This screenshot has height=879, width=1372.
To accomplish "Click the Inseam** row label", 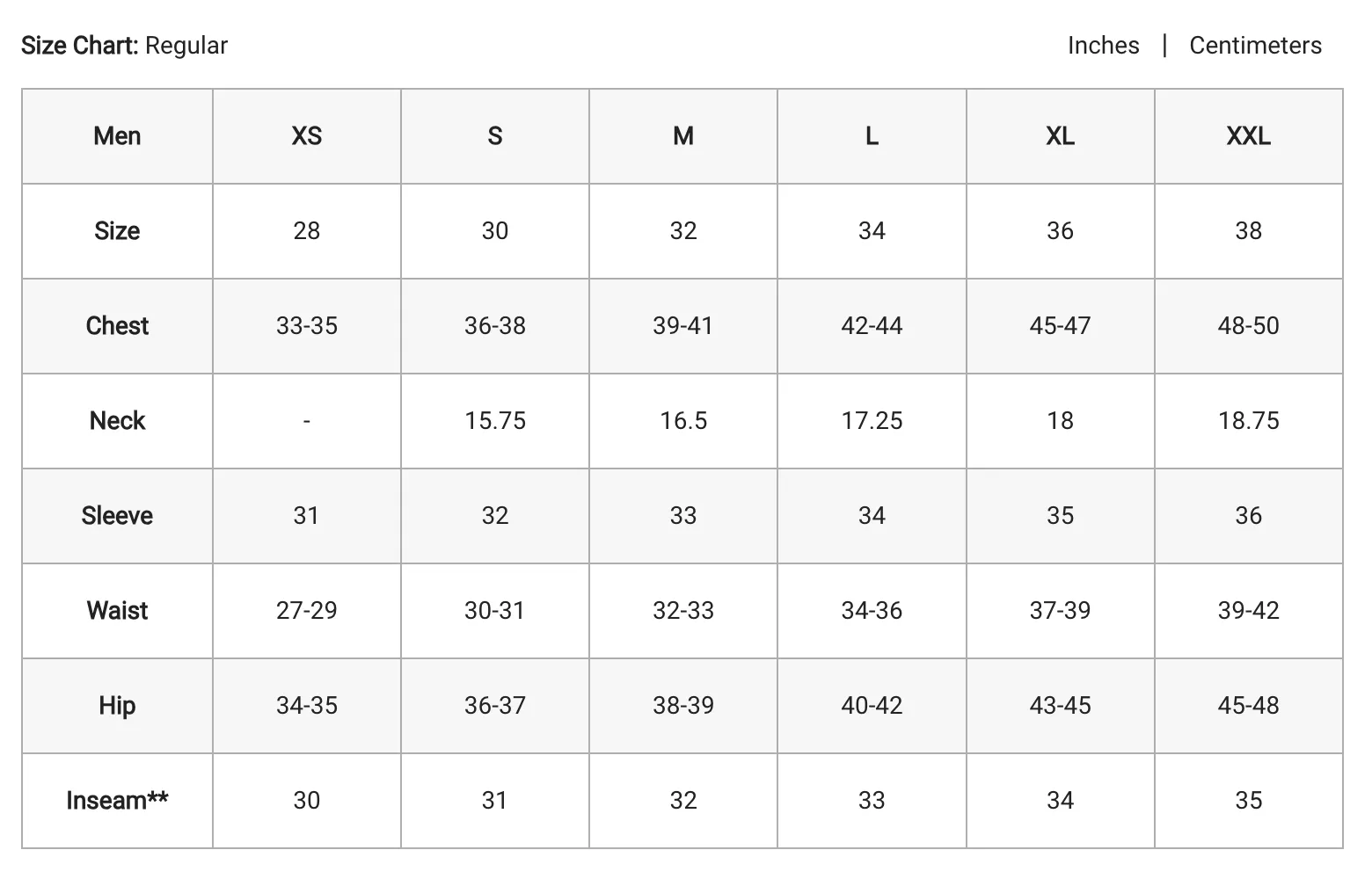I will tap(117, 801).
